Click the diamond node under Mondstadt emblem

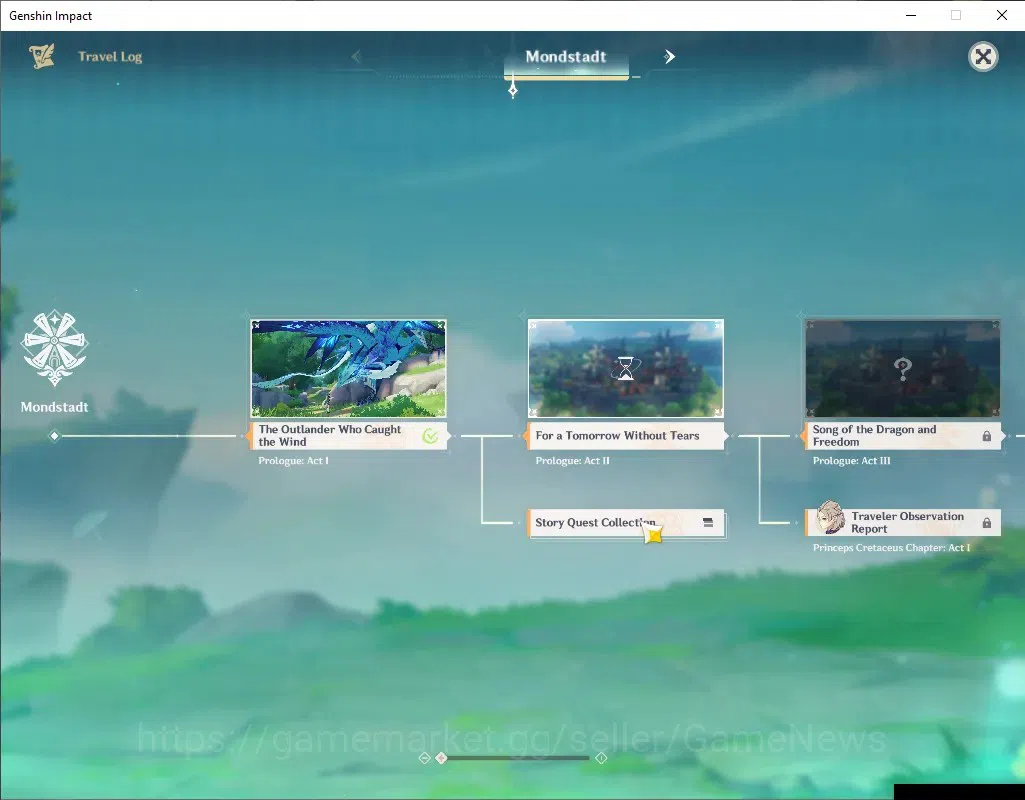click(x=55, y=436)
